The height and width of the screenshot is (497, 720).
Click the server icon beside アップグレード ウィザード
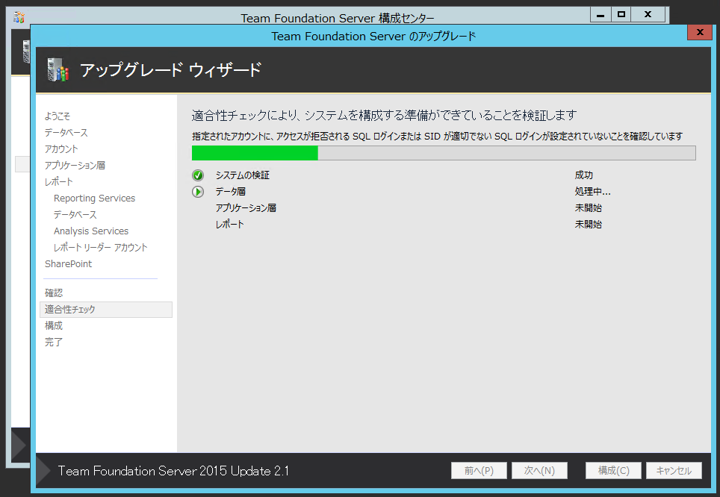58,70
